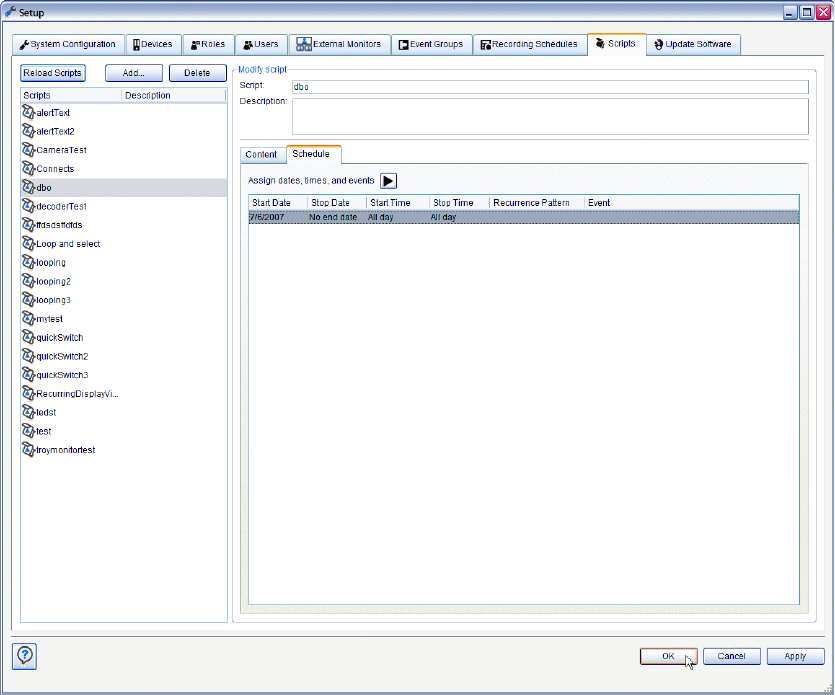Screen dimensions: 835x695
Task: Open the Recording Schedules tab
Action: (x=529, y=45)
